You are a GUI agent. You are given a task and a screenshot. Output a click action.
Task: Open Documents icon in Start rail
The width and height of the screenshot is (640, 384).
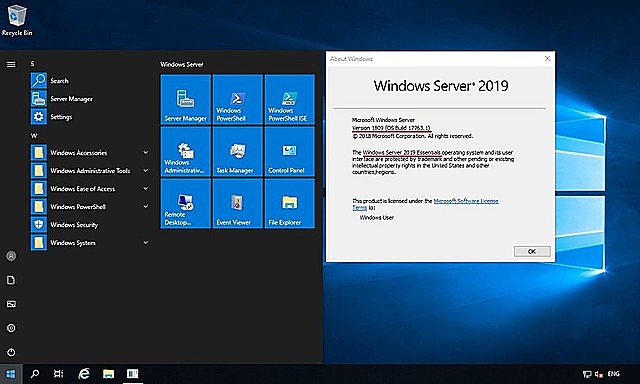click(11, 280)
